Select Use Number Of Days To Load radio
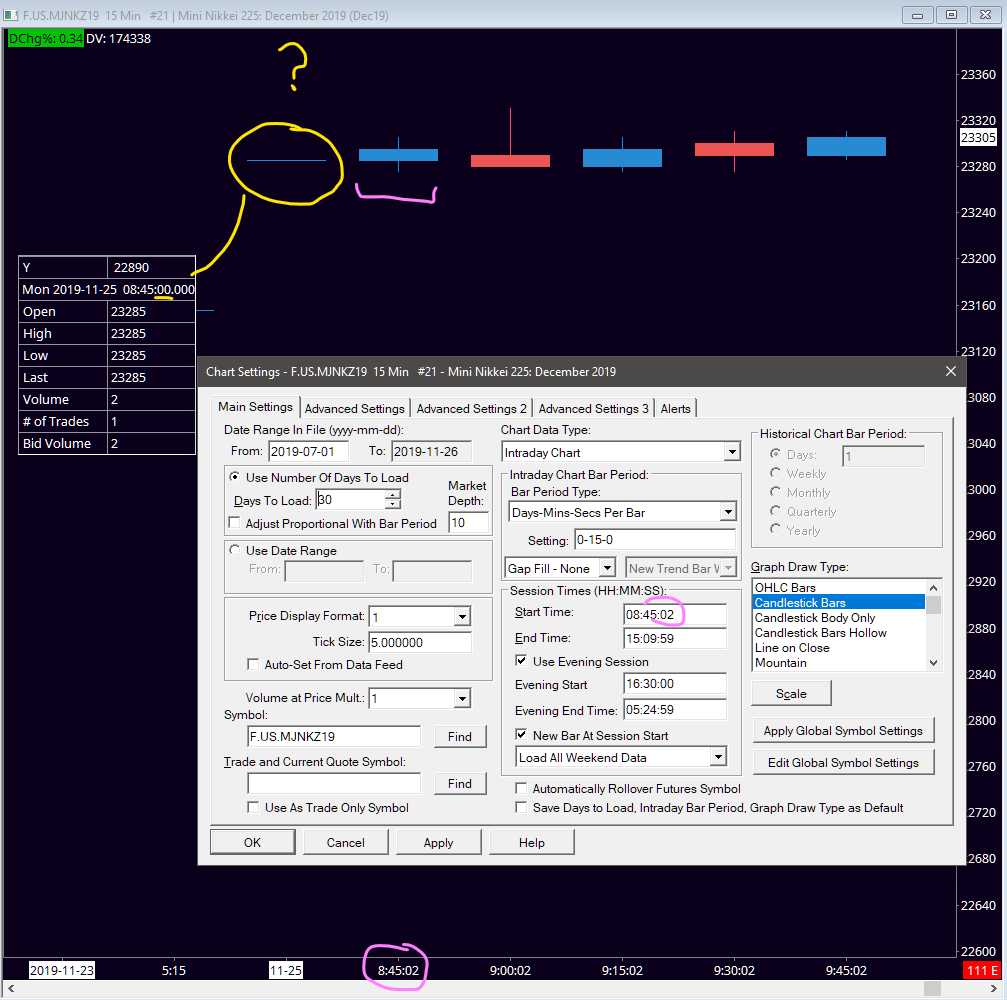Viewport: 1007px width, 1000px height. 235,477
